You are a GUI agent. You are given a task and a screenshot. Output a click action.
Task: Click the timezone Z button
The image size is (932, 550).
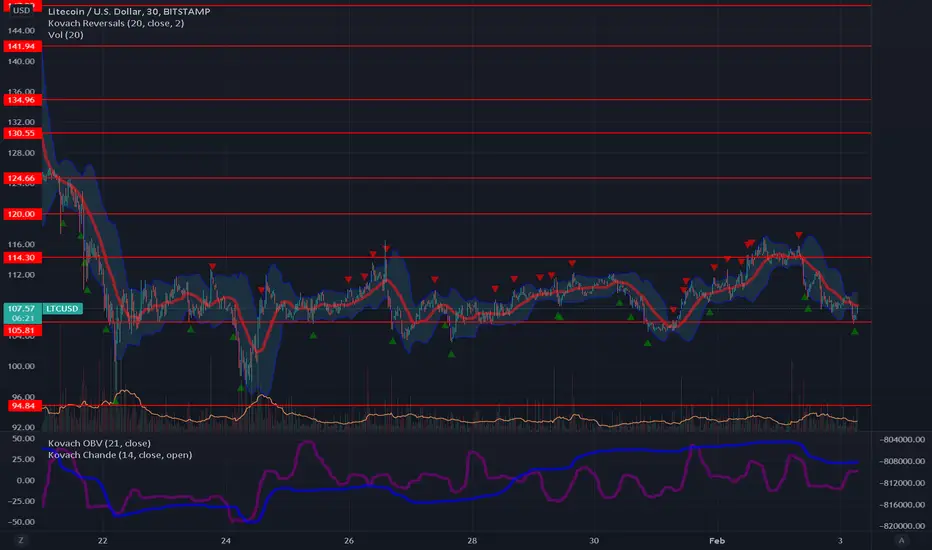(21, 540)
